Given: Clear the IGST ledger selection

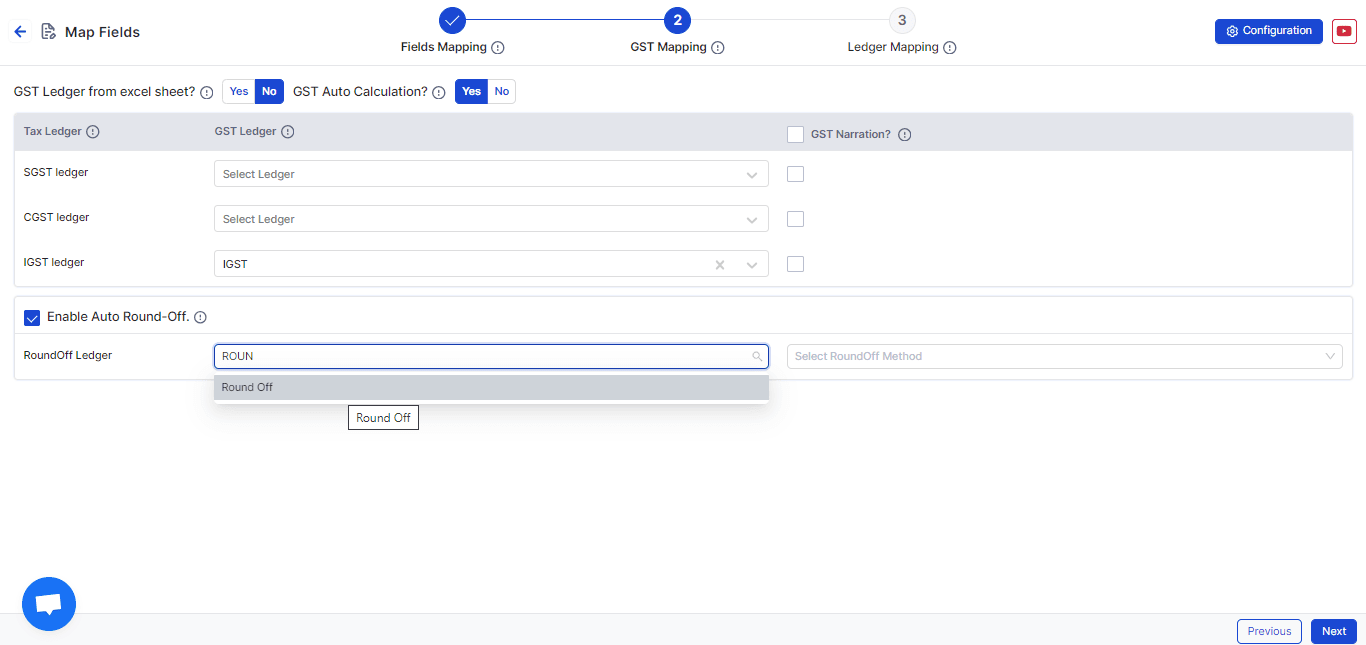Looking at the screenshot, I should (720, 265).
